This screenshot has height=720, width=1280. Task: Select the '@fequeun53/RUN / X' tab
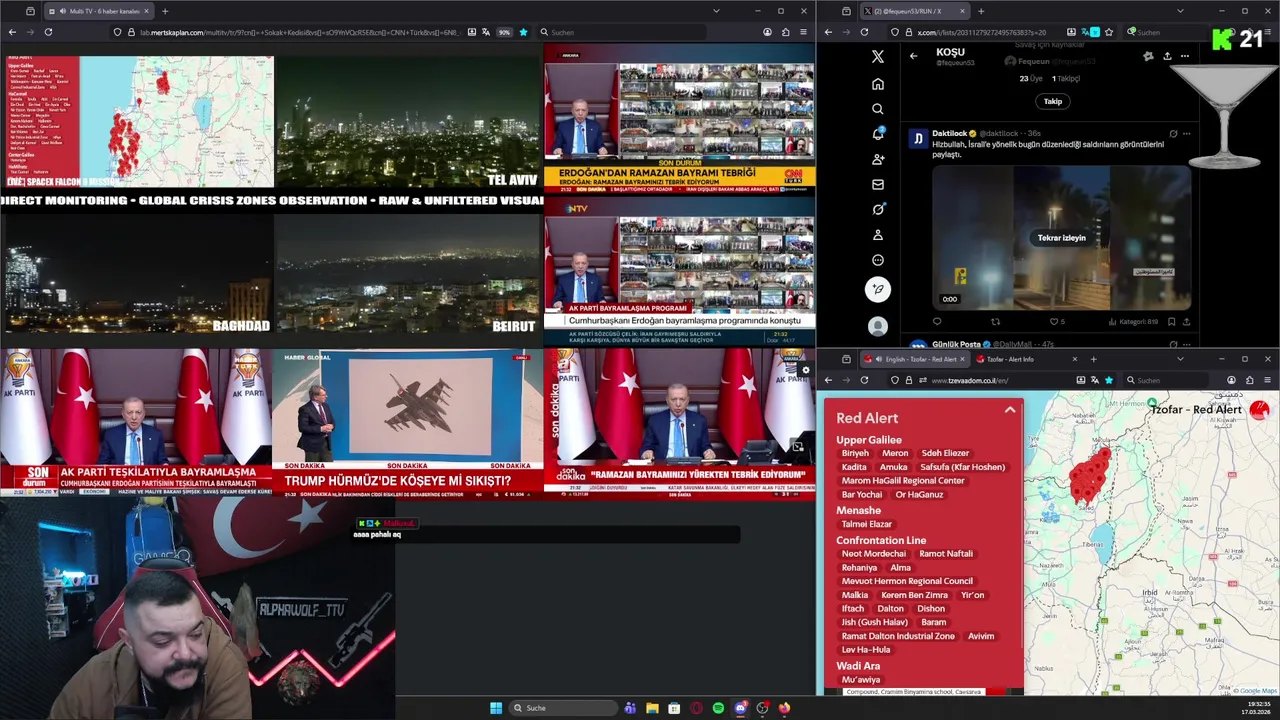tap(913, 11)
